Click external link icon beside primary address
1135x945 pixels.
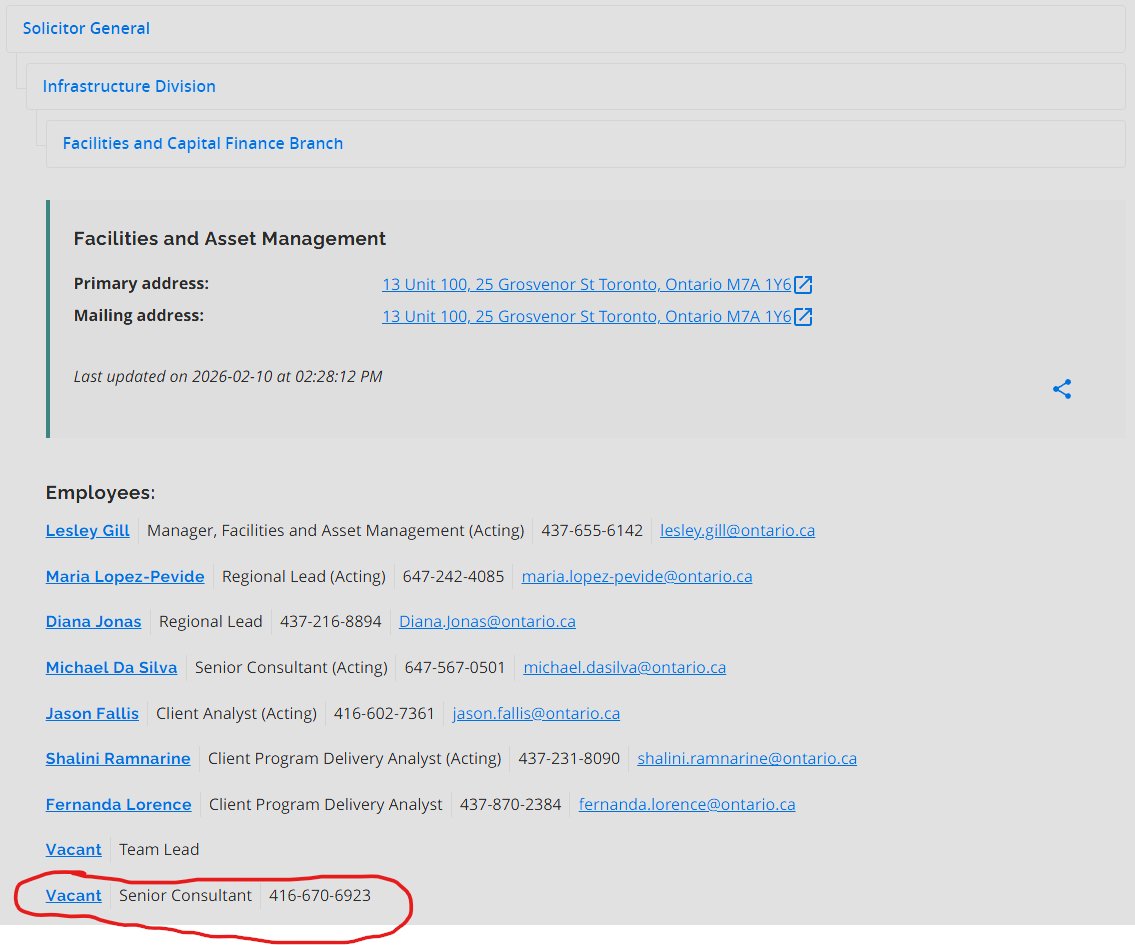pos(803,284)
